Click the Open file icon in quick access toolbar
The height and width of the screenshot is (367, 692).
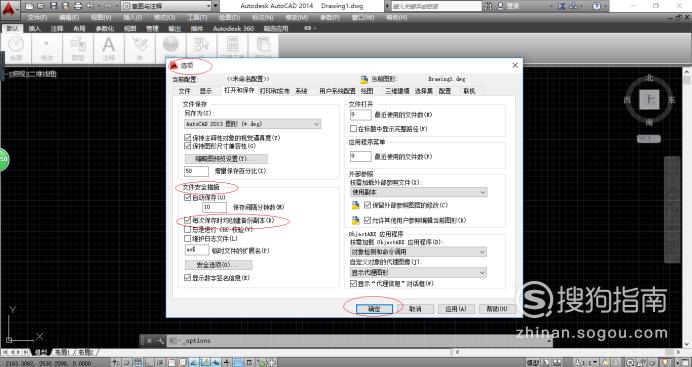click(x=41, y=6)
